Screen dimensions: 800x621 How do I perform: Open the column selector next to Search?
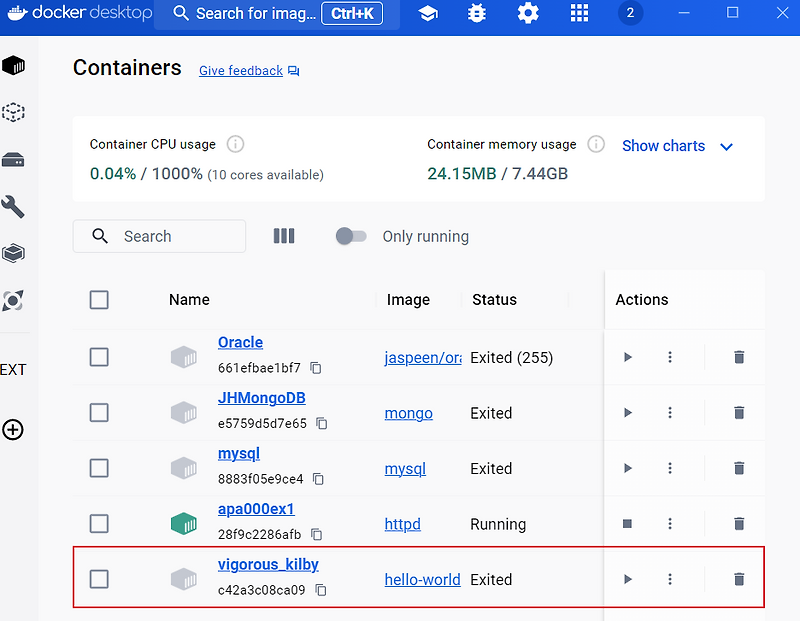(x=284, y=236)
